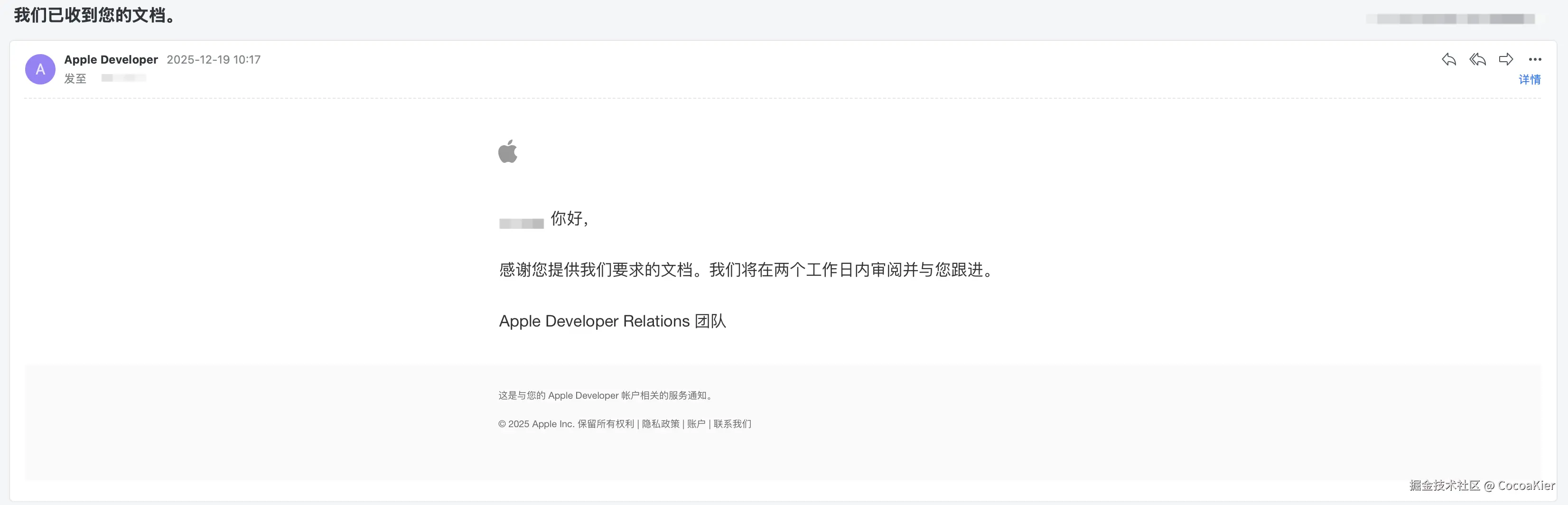Click the sentence starting with 感谢您提供
This screenshot has height=505, width=1568.
746,270
